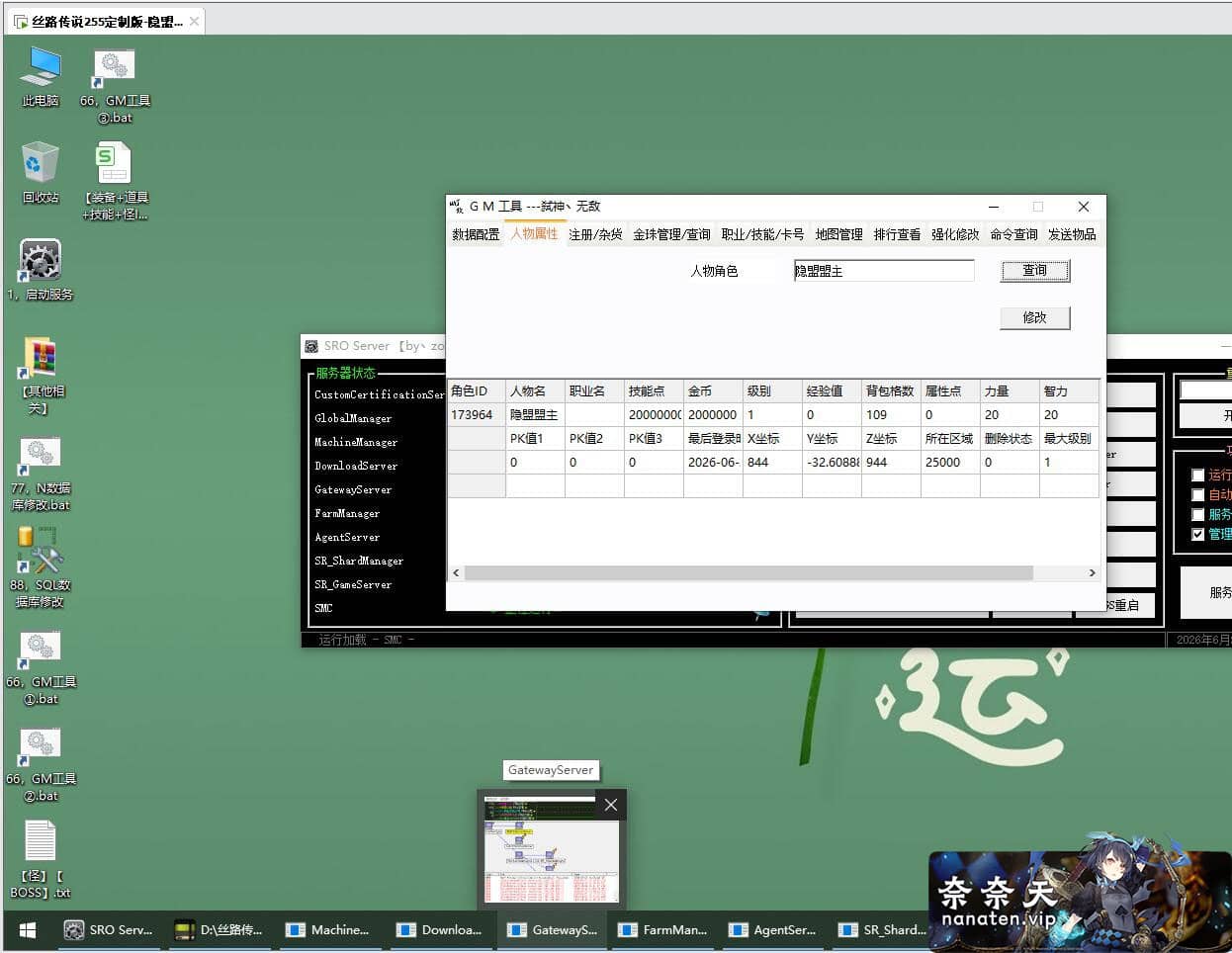Open the Windows Start button
1232x953 pixels.
[28, 930]
